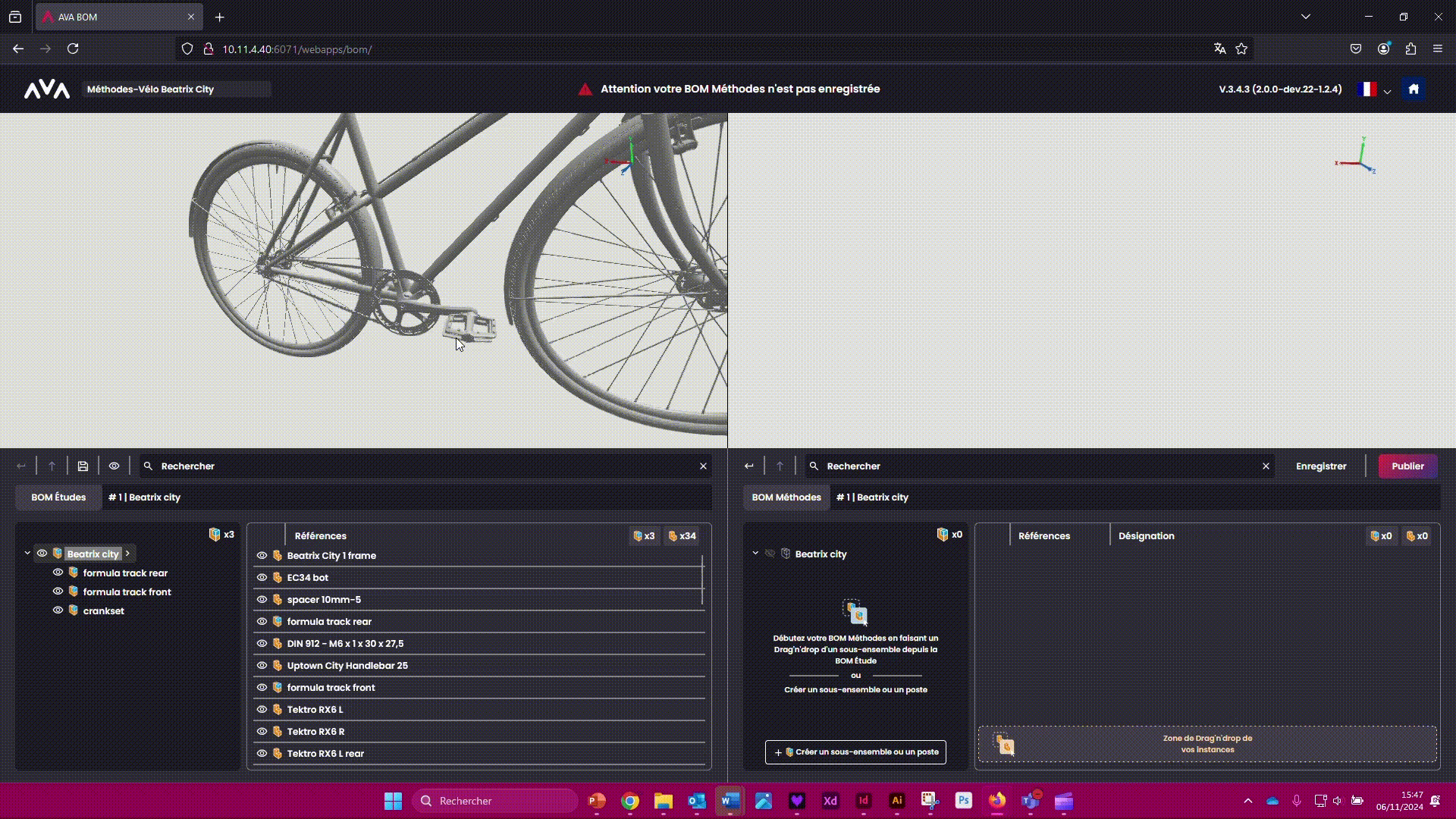Select the BOM Méthodes tab
The width and height of the screenshot is (1456, 819).
pos(786,497)
